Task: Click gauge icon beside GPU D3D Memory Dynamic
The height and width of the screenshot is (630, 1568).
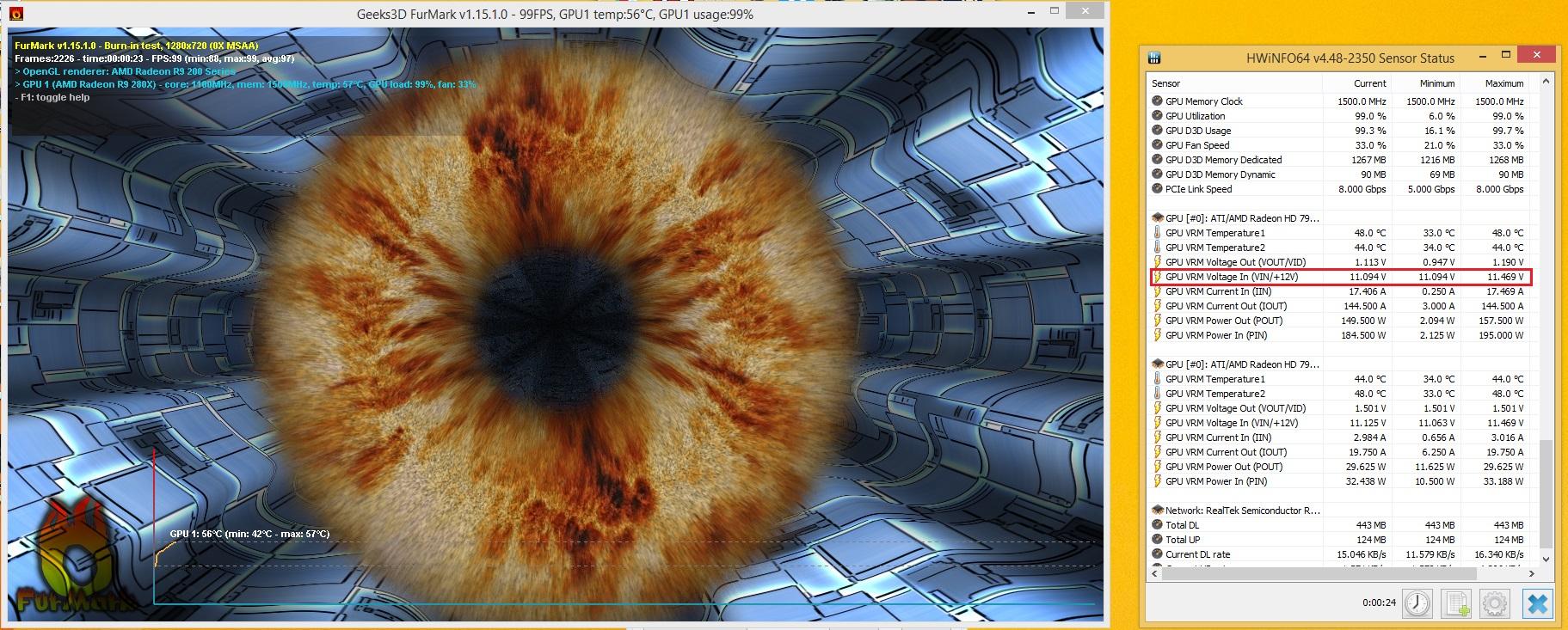Action: click(x=1157, y=174)
